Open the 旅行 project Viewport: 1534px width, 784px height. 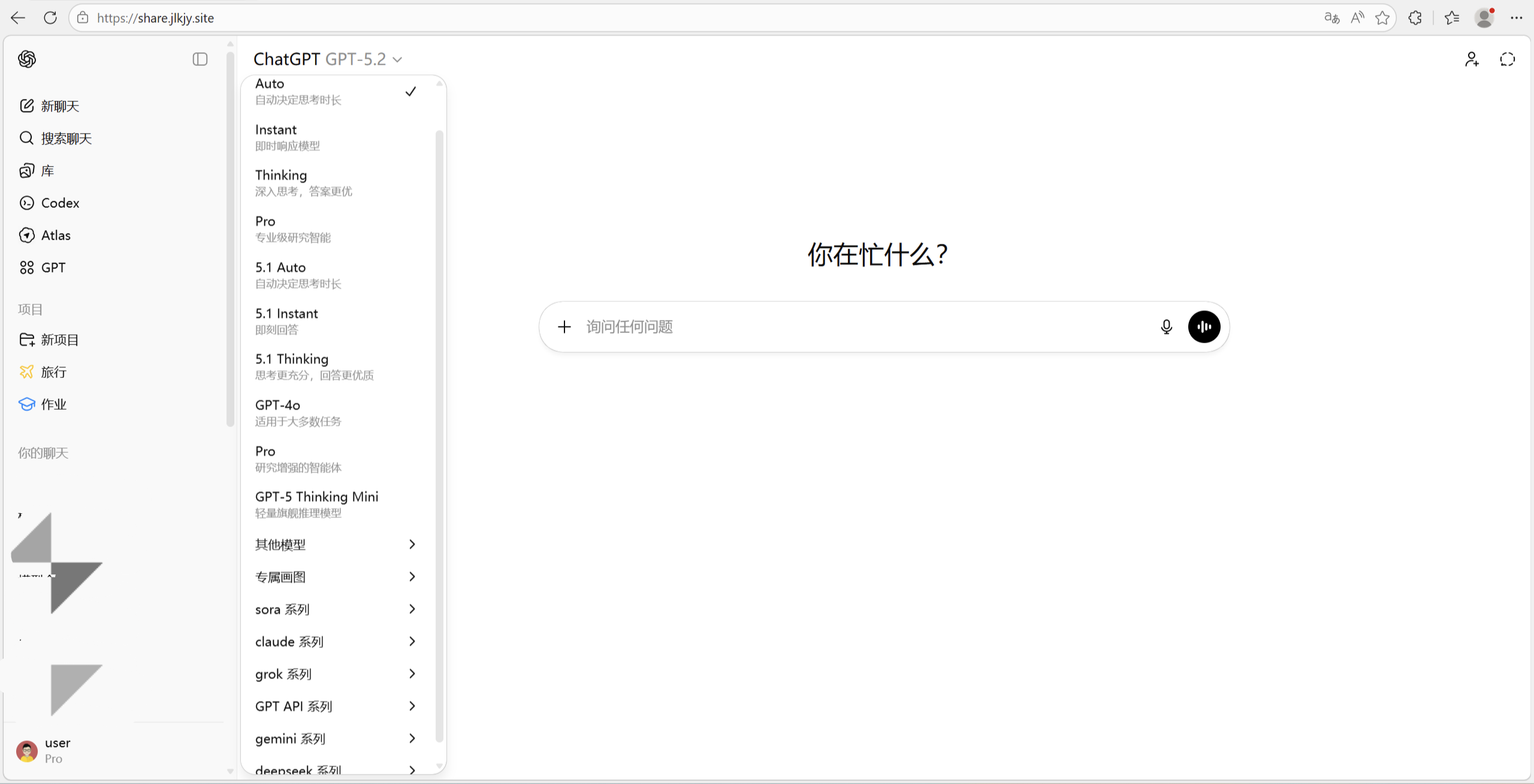pos(53,371)
